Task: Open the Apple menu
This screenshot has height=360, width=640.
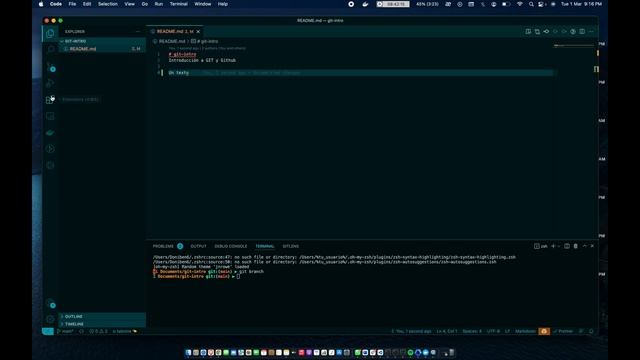Action: (x=41, y=4)
